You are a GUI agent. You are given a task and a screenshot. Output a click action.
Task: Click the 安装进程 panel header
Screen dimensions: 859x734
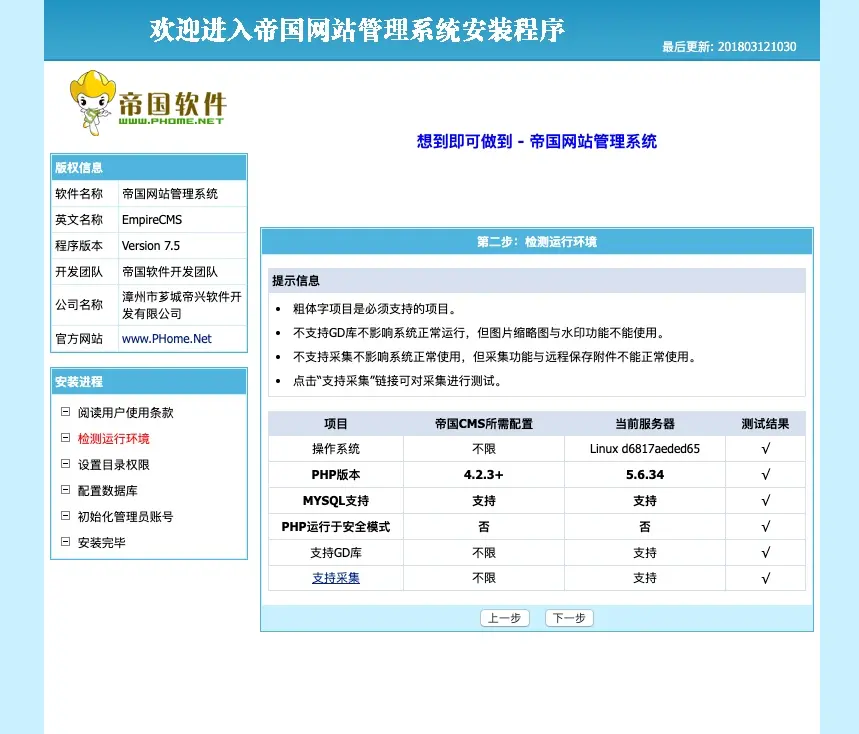[x=149, y=382]
